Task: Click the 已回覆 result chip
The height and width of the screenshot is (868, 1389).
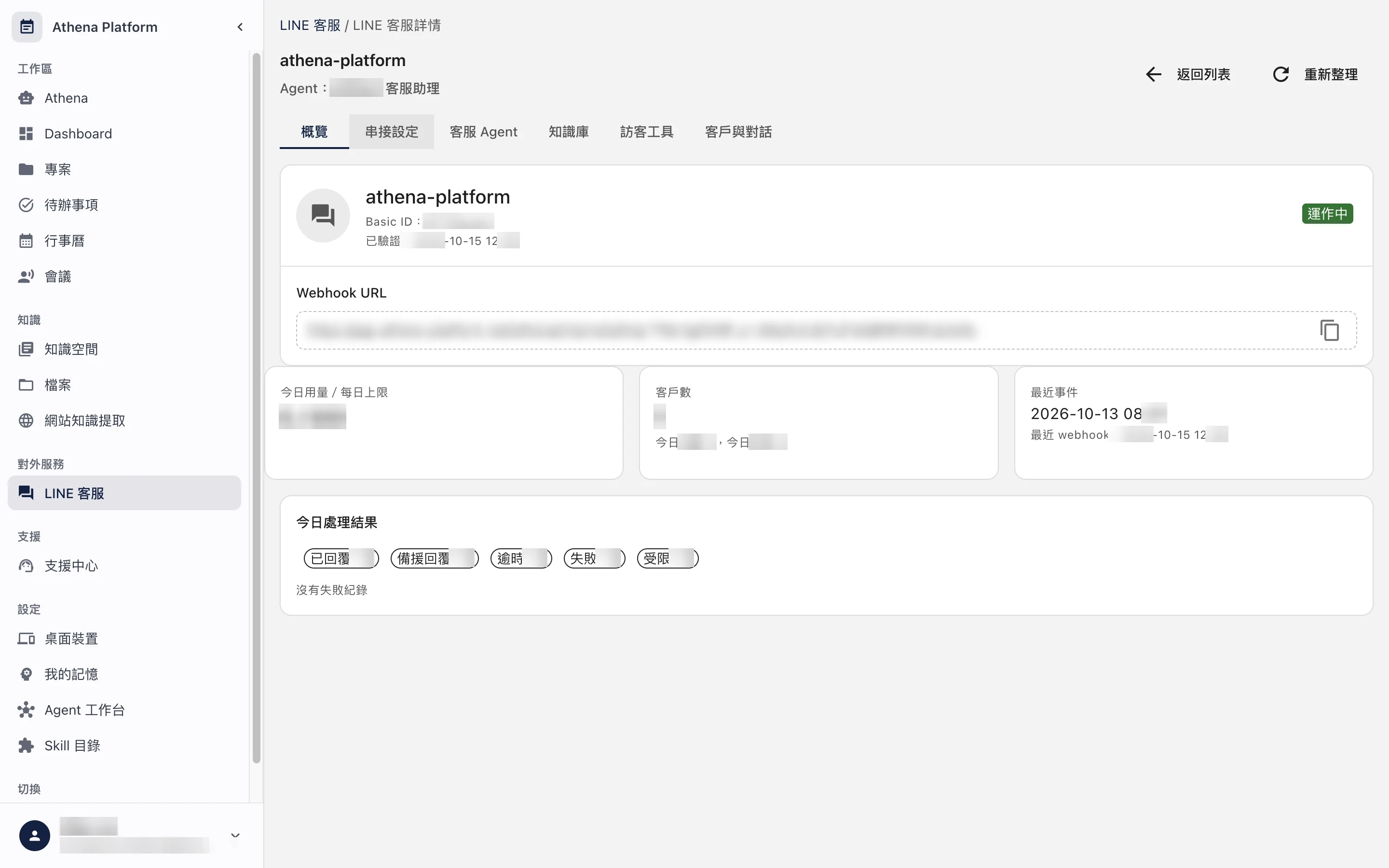Action: click(x=341, y=558)
